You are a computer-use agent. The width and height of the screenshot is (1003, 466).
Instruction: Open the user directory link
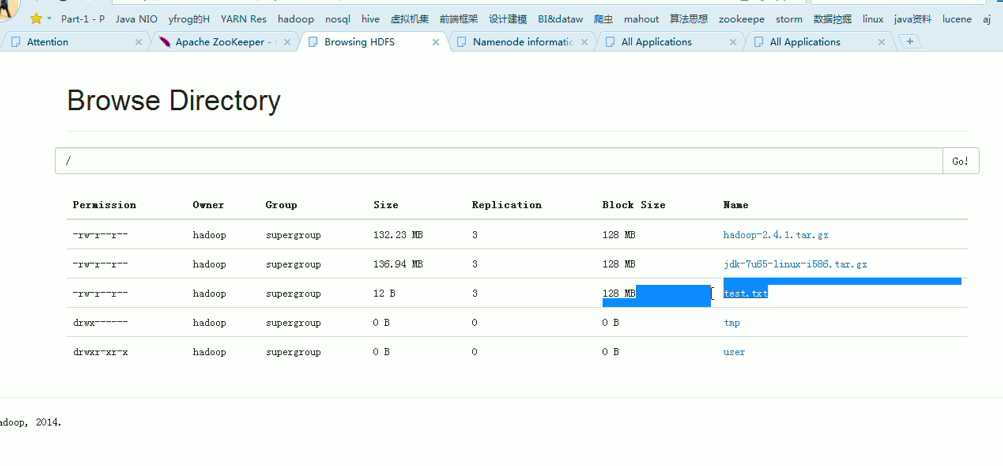tap(734, 352)
